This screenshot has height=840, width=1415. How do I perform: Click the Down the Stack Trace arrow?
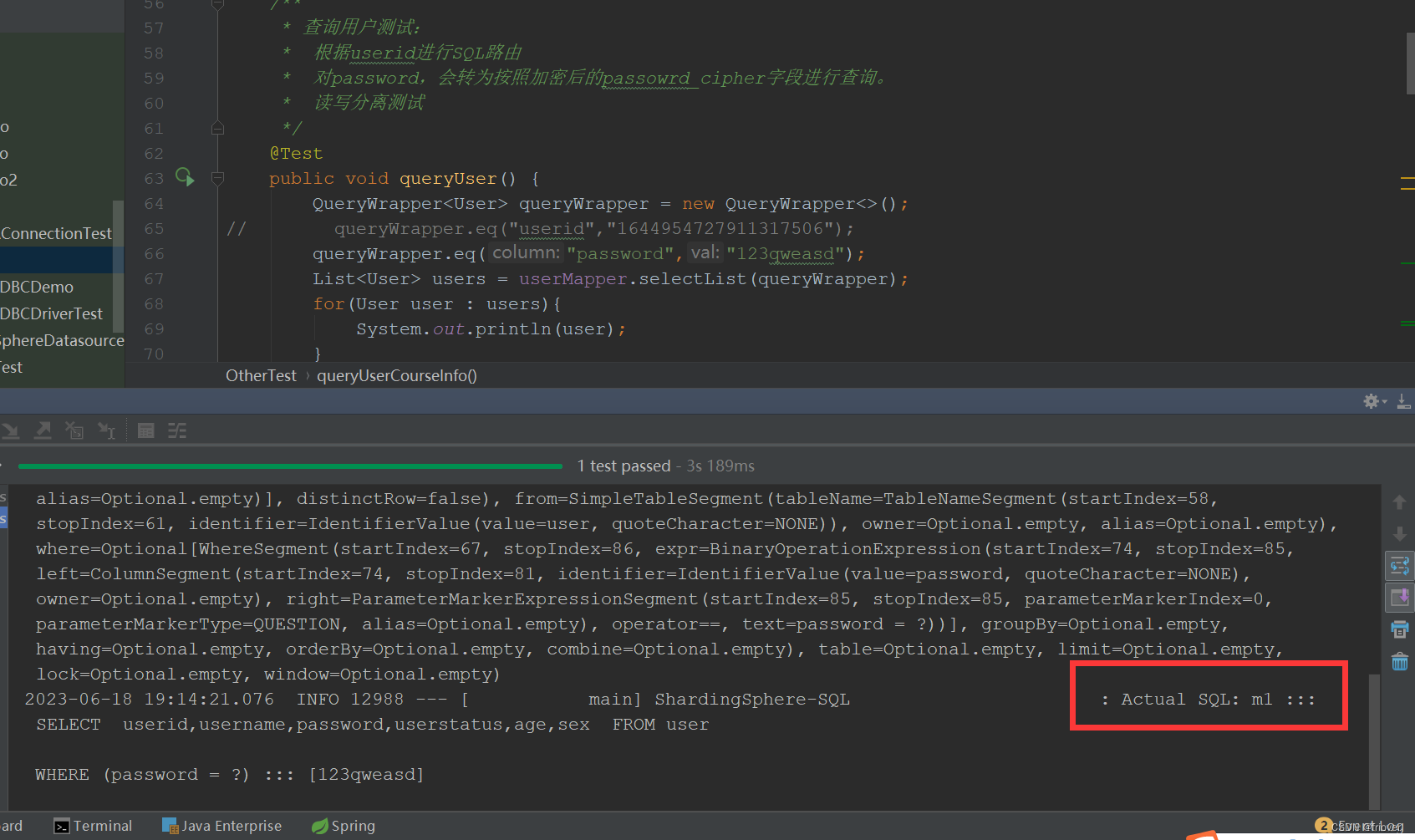1399,533
